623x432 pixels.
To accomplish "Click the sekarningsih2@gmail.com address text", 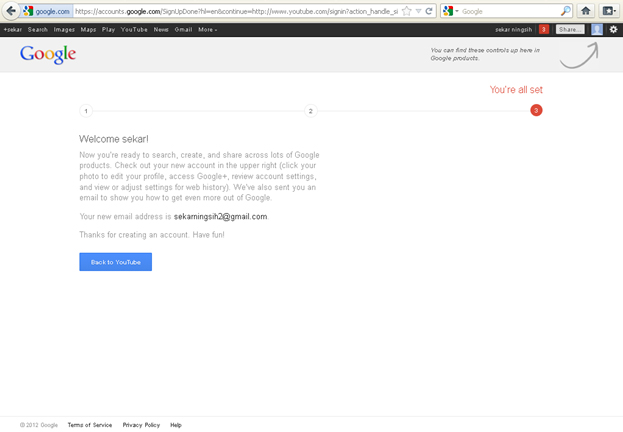I will pyautogui.click(x=221, y=217).
